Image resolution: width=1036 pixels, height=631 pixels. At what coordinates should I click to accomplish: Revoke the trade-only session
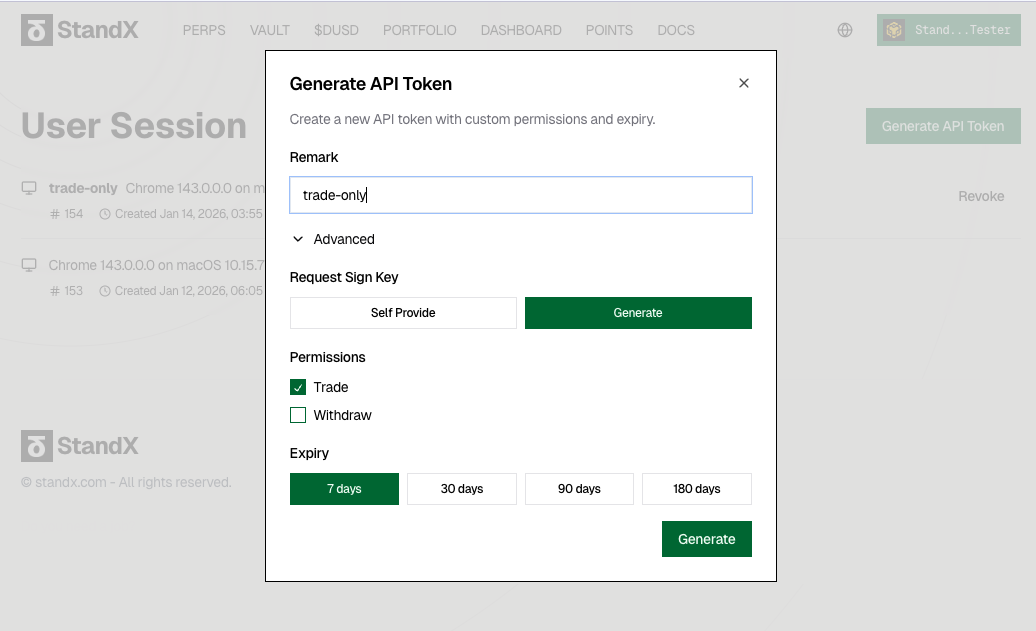coord(980,196)
